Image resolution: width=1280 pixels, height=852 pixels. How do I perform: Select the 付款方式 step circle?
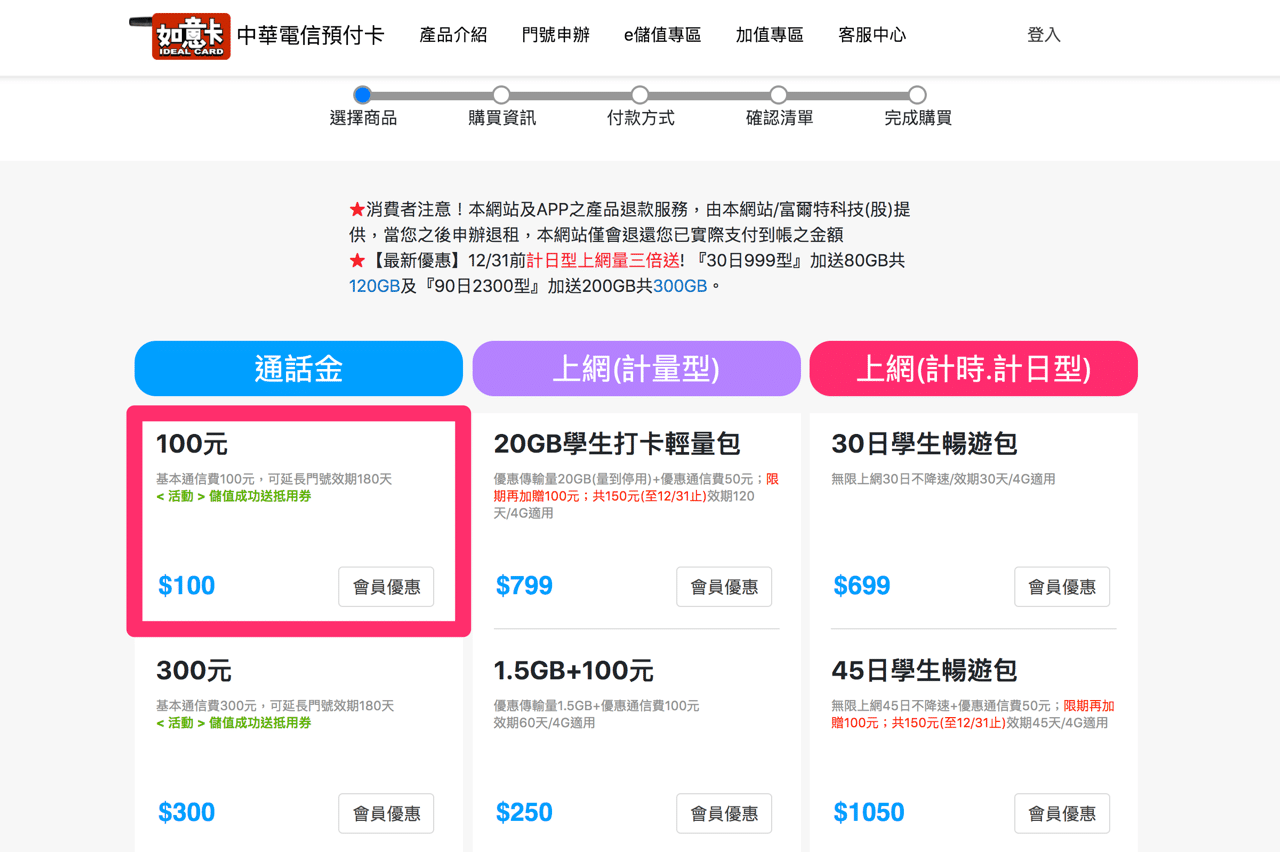coord(640,95)
